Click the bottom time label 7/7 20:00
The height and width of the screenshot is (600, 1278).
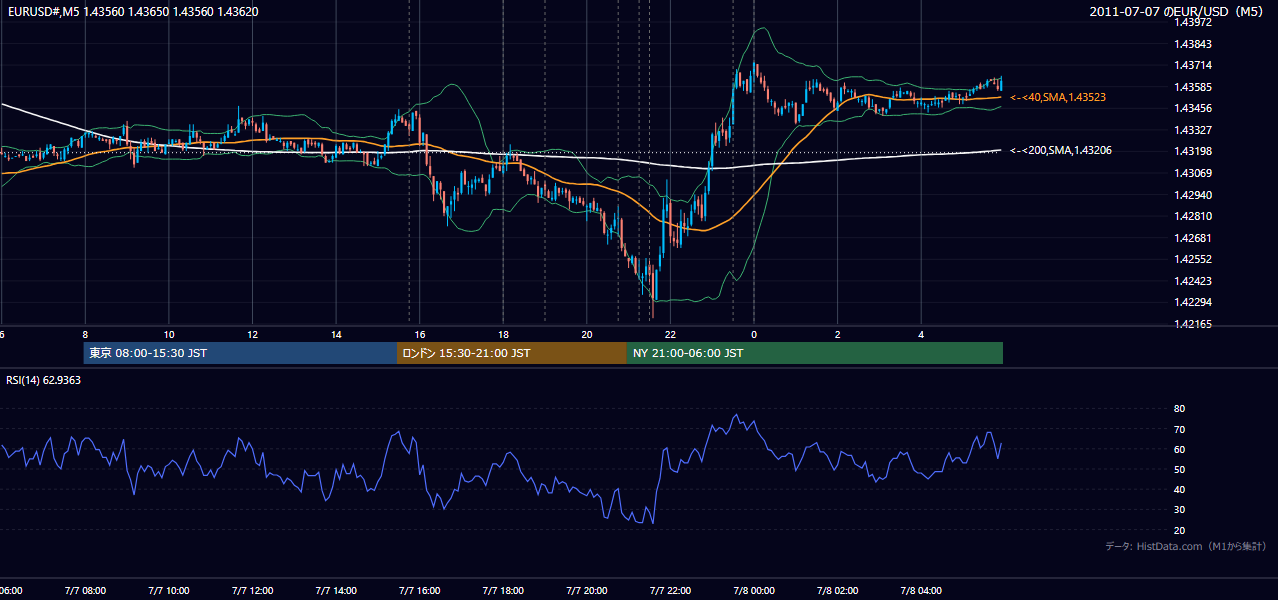click(587, 591)
